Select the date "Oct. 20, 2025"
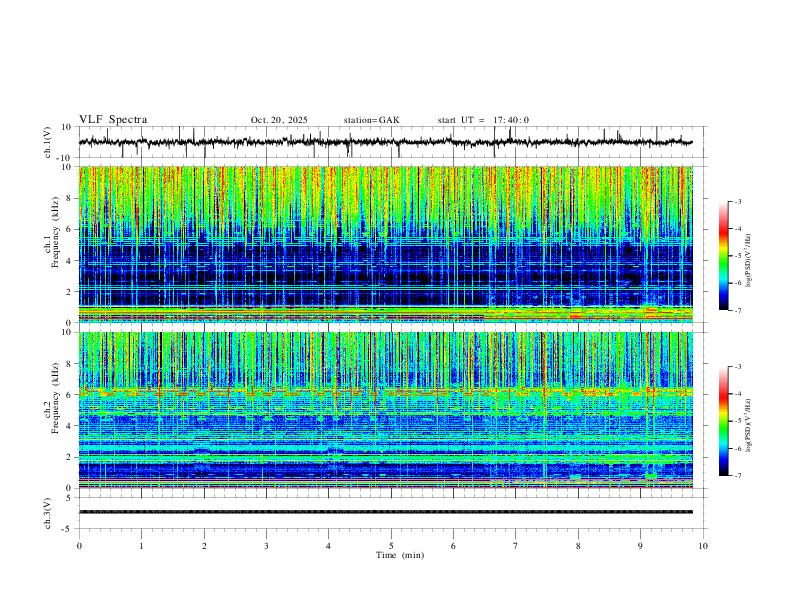The width and height of the screenshot is (792, 612). coord(279,120)
